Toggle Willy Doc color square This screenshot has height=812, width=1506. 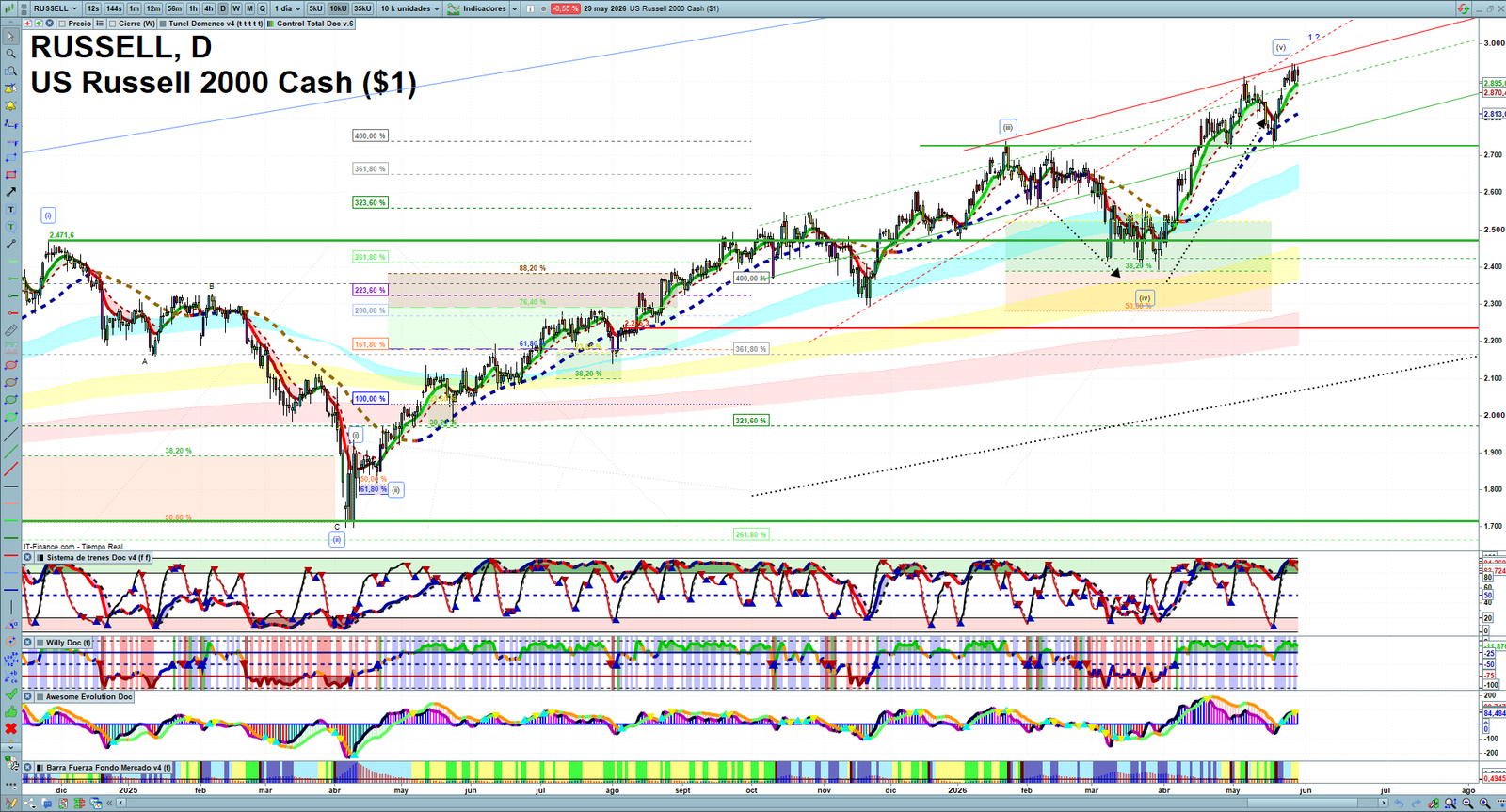coord(40,643)
